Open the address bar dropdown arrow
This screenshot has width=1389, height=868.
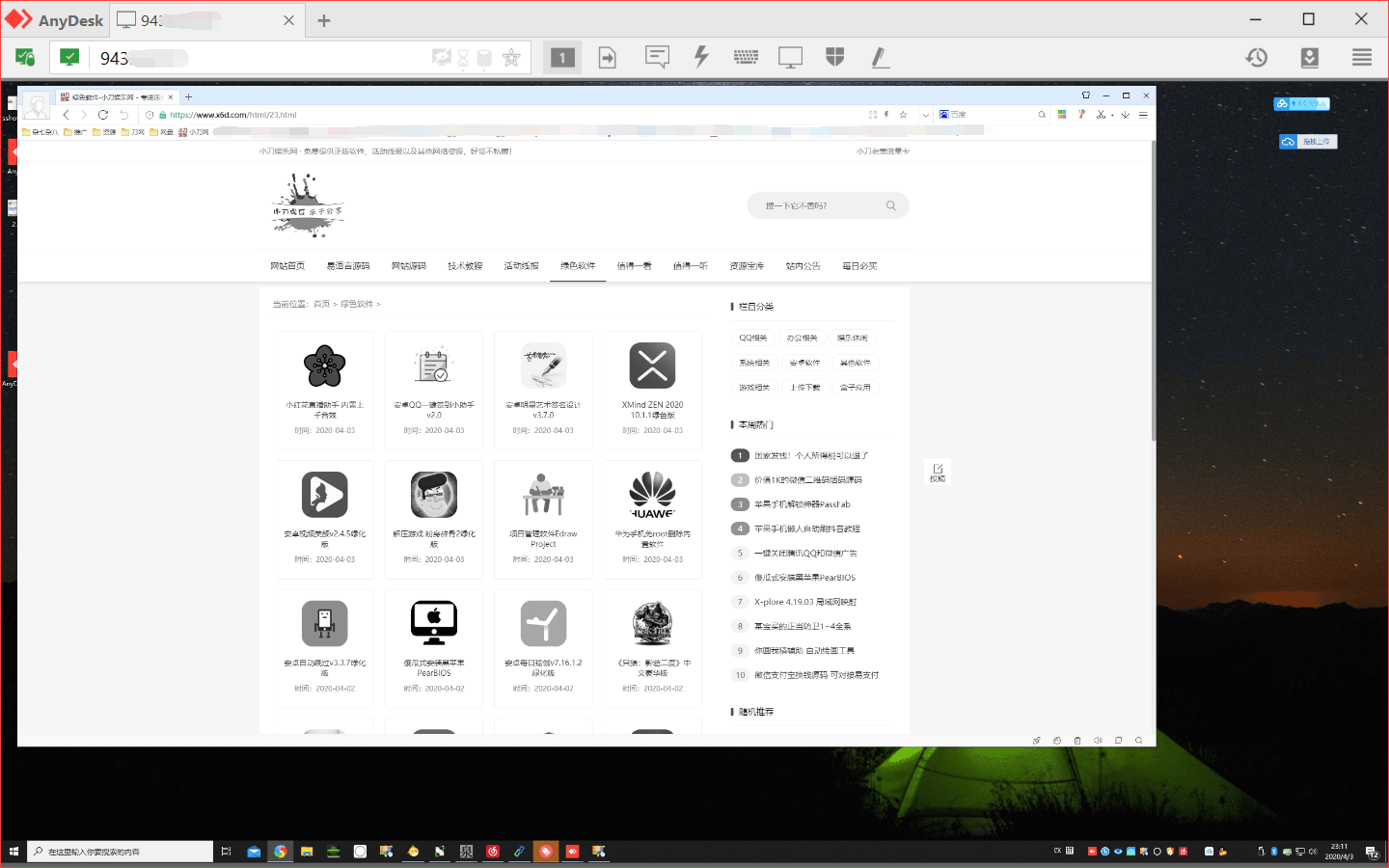926,114
